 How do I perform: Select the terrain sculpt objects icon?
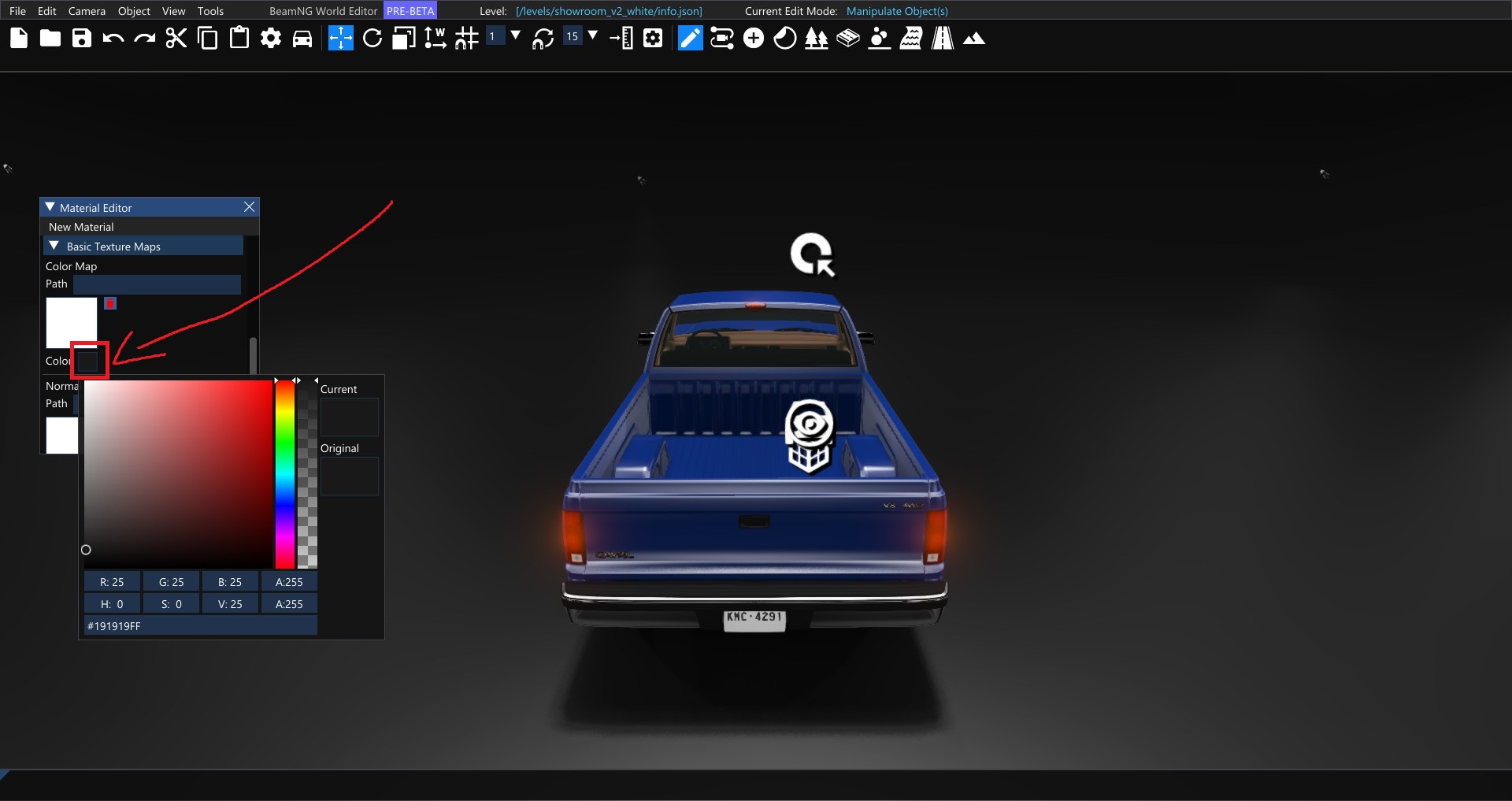click(880, 38)
